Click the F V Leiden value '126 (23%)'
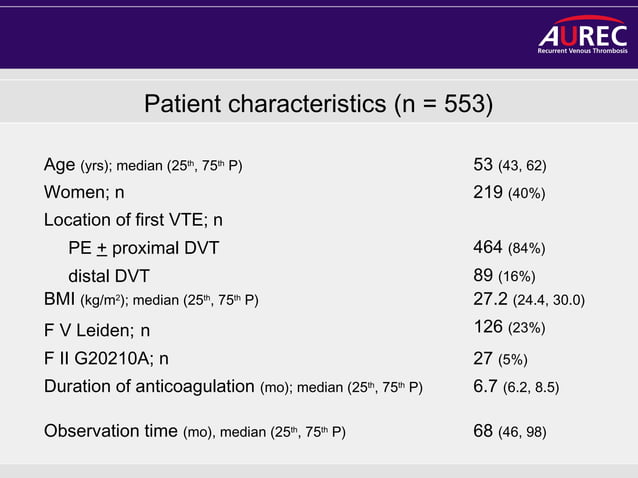 508,326
